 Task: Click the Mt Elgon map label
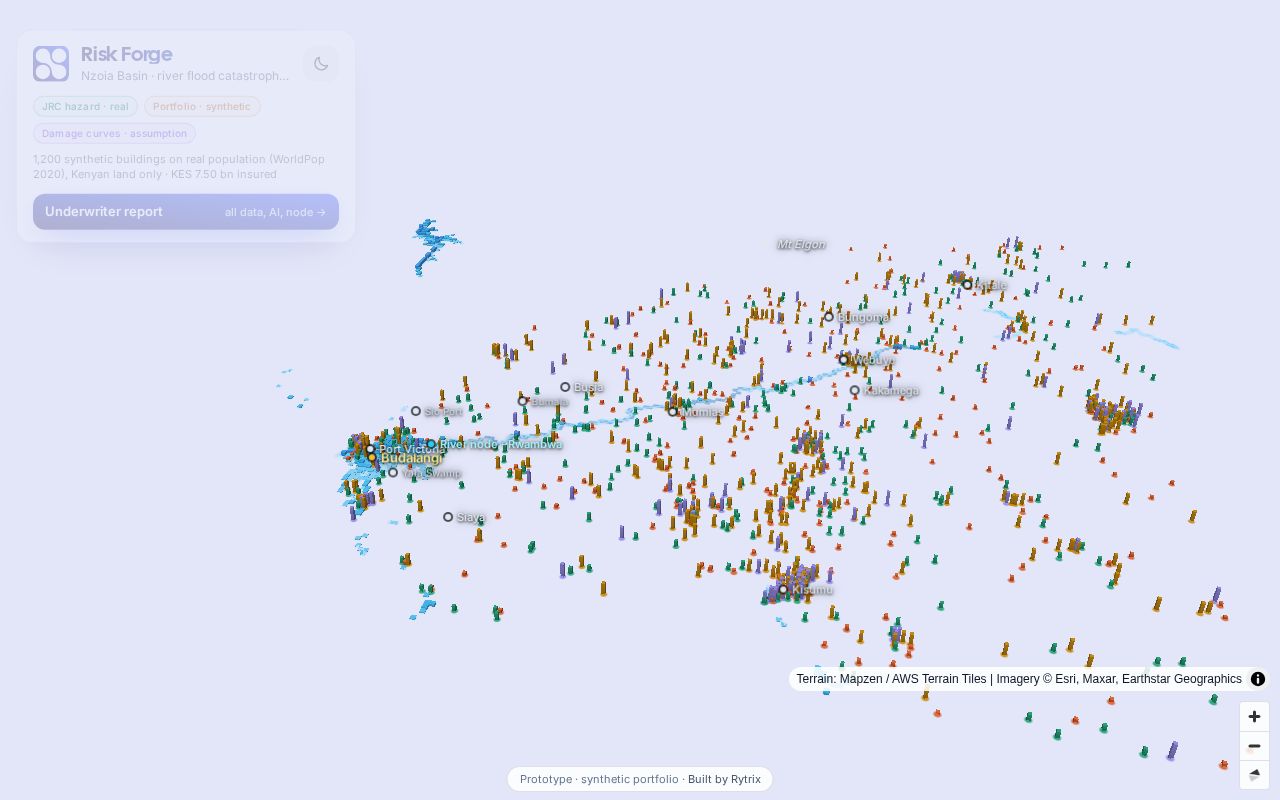pyautogui.click(x=801, y=244)
